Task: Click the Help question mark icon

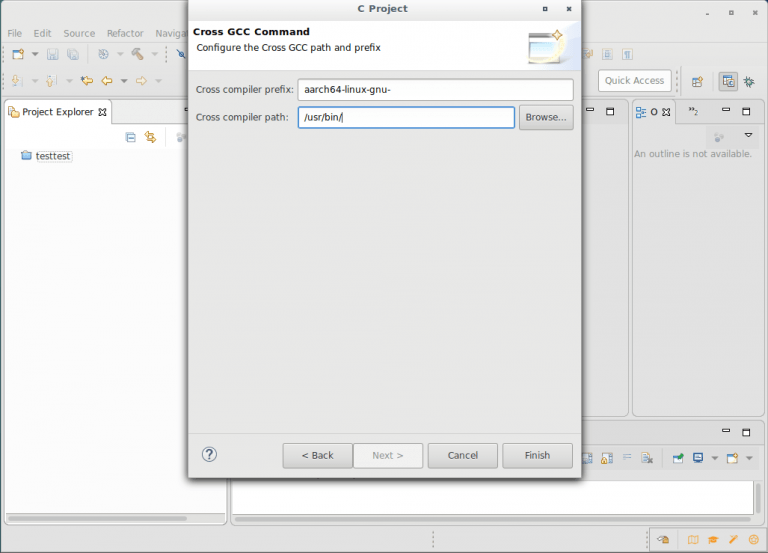Action: (209, 455)
